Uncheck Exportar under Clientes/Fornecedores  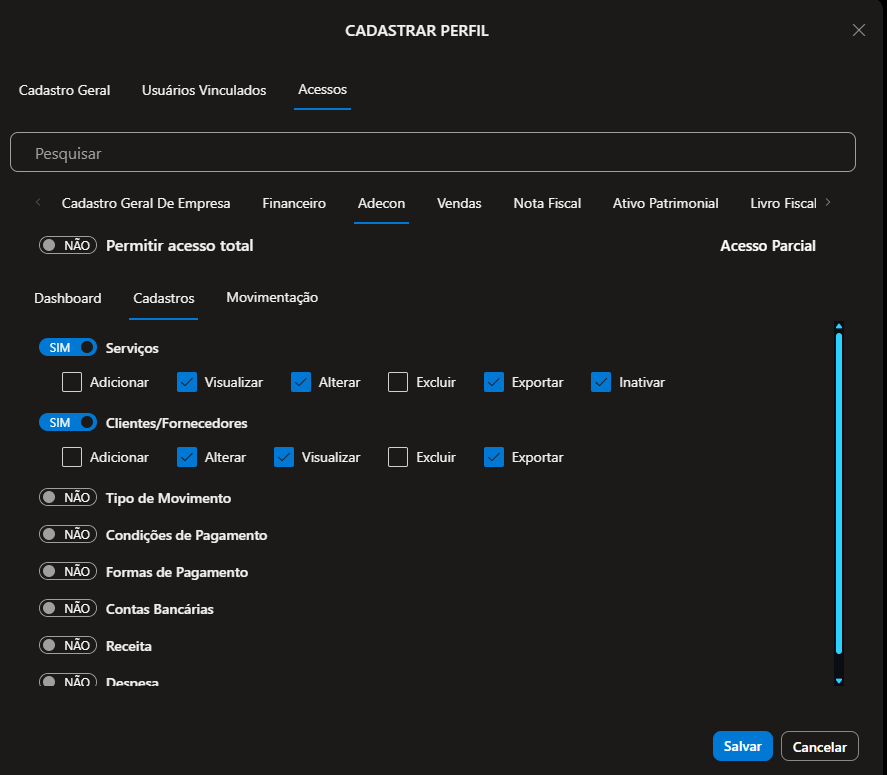494,457
